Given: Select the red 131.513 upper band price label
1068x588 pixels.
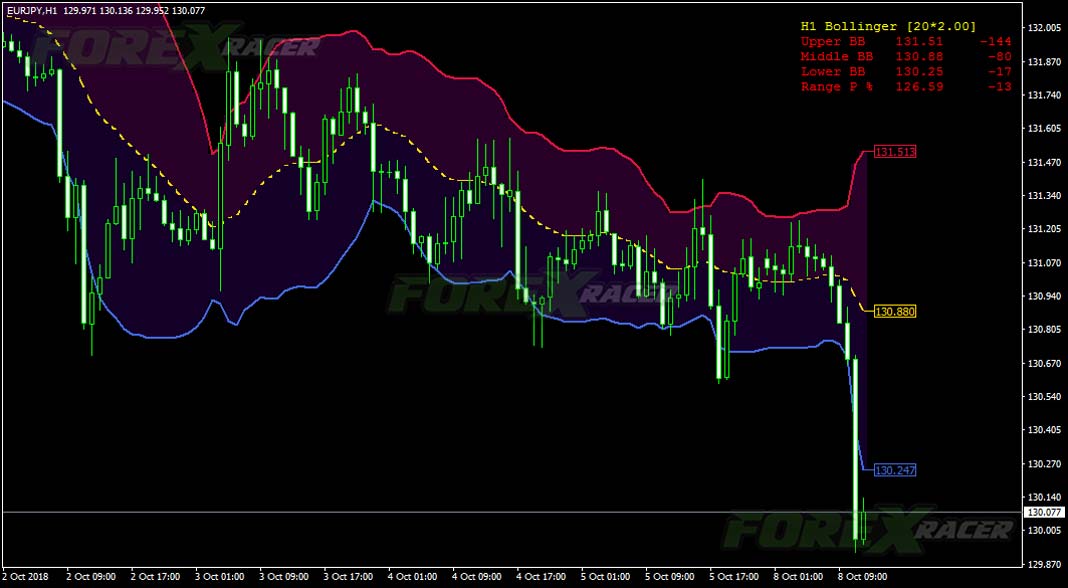Looking at the screenshot, I should 895,152.
